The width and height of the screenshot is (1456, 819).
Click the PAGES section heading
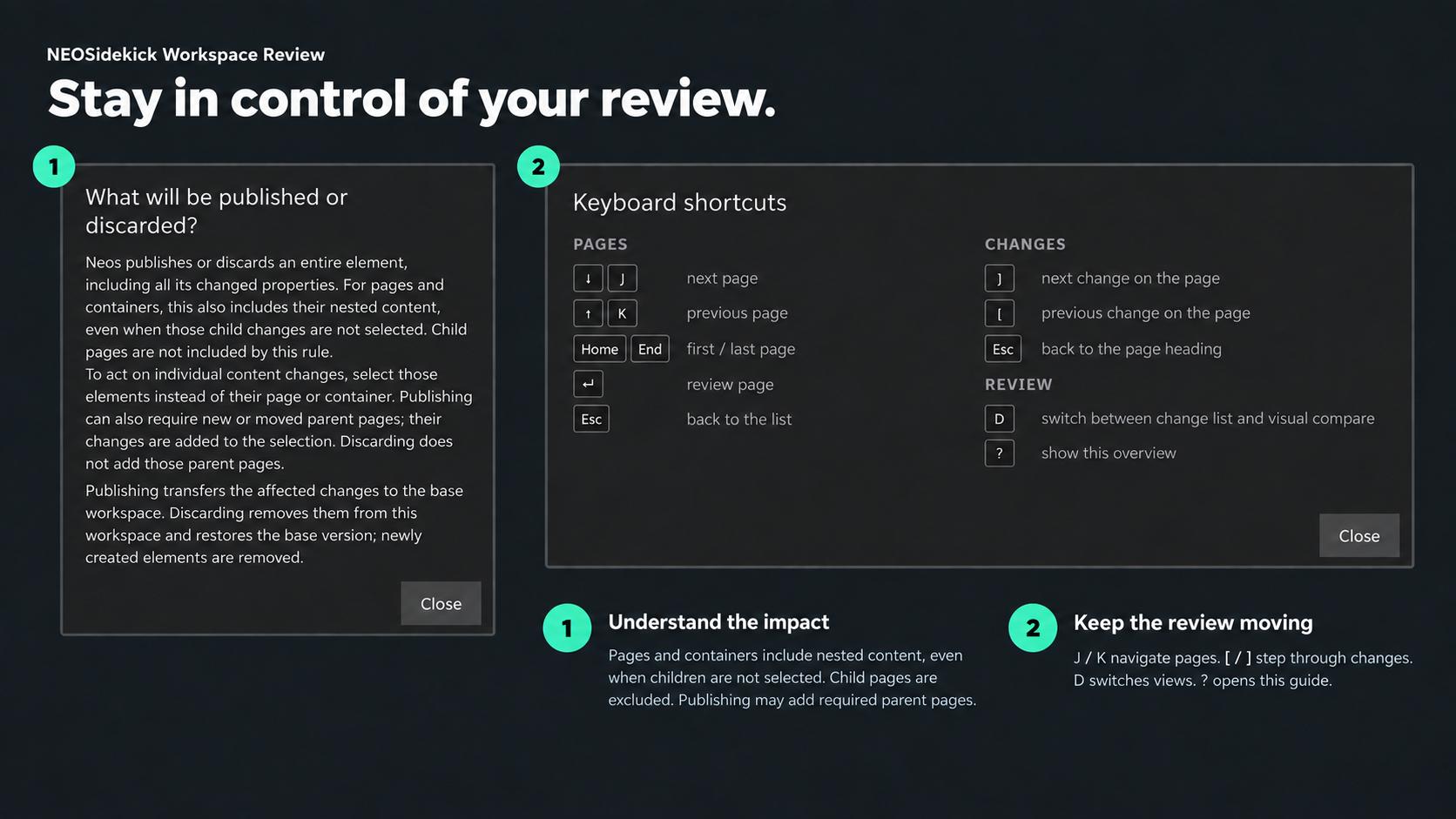[x=600, y=245]
